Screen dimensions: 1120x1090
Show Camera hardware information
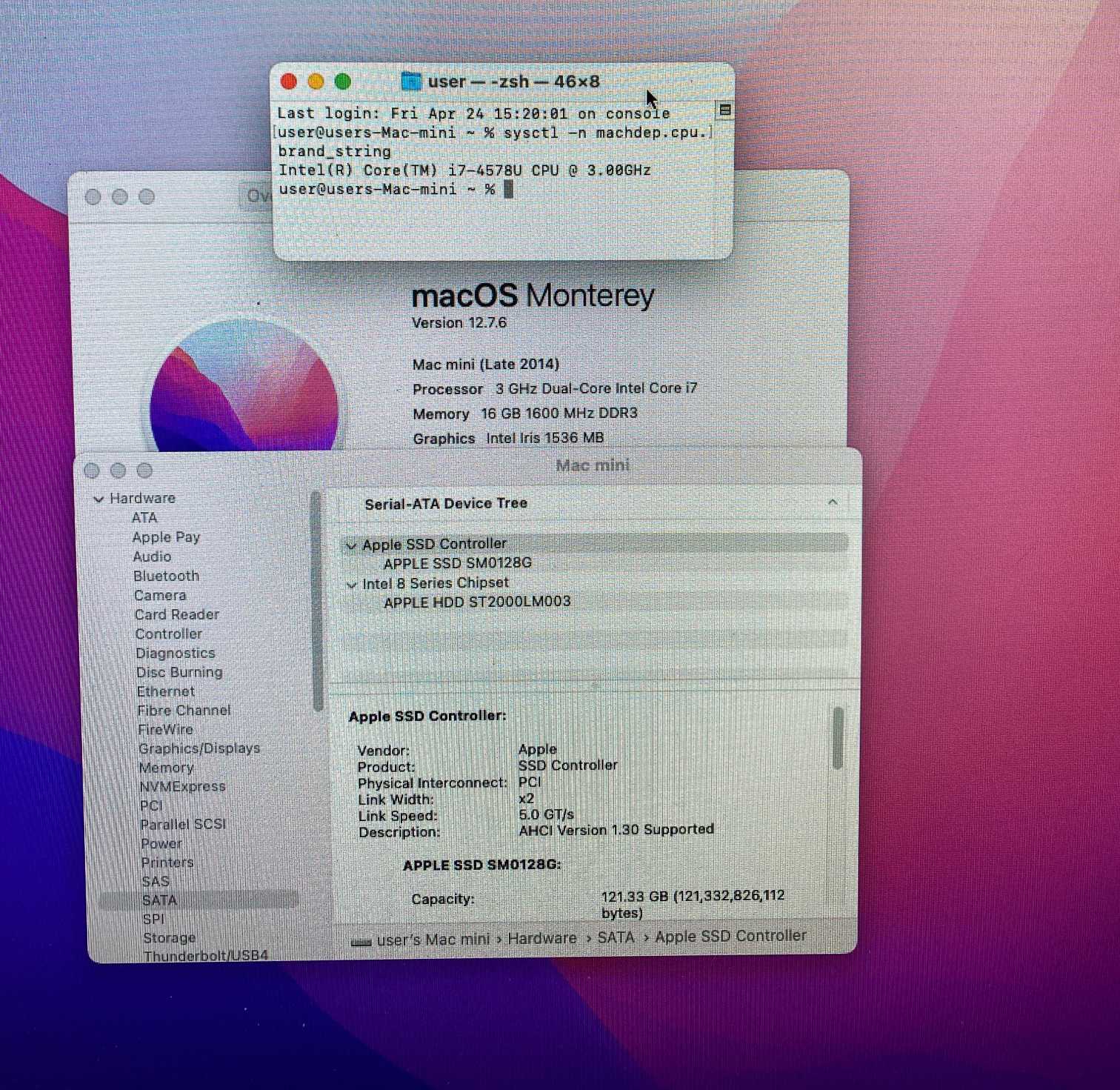click(x=160, y=595)
